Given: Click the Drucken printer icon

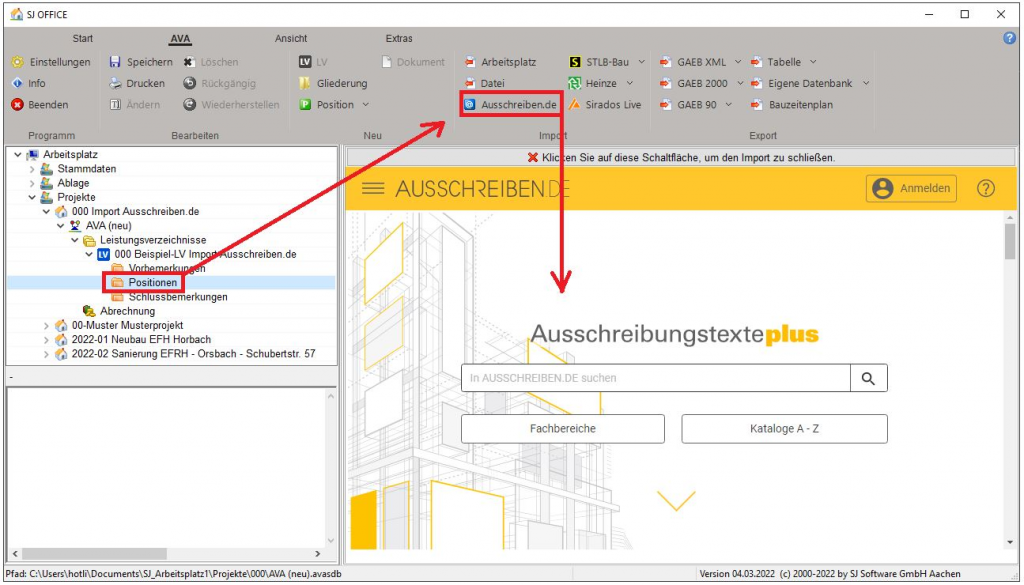Looking at the screenshot, I should (x=115, y=83).
